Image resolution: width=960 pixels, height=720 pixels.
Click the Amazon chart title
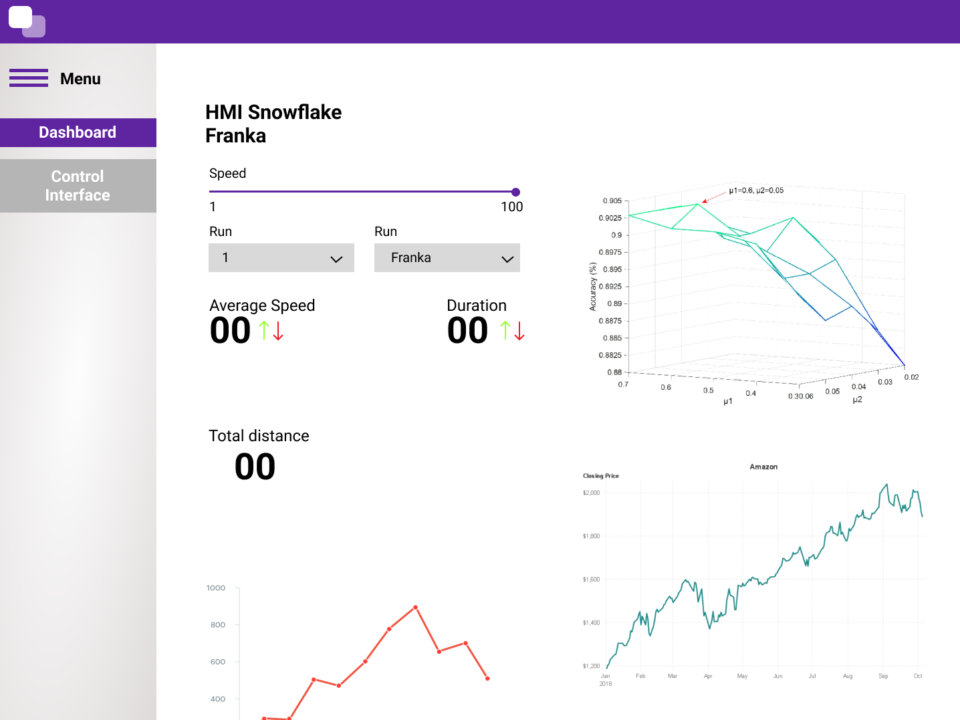[x=763, y=467]
